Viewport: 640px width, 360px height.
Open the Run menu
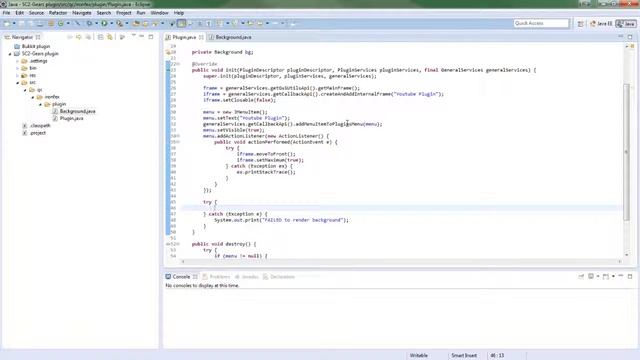141,13
